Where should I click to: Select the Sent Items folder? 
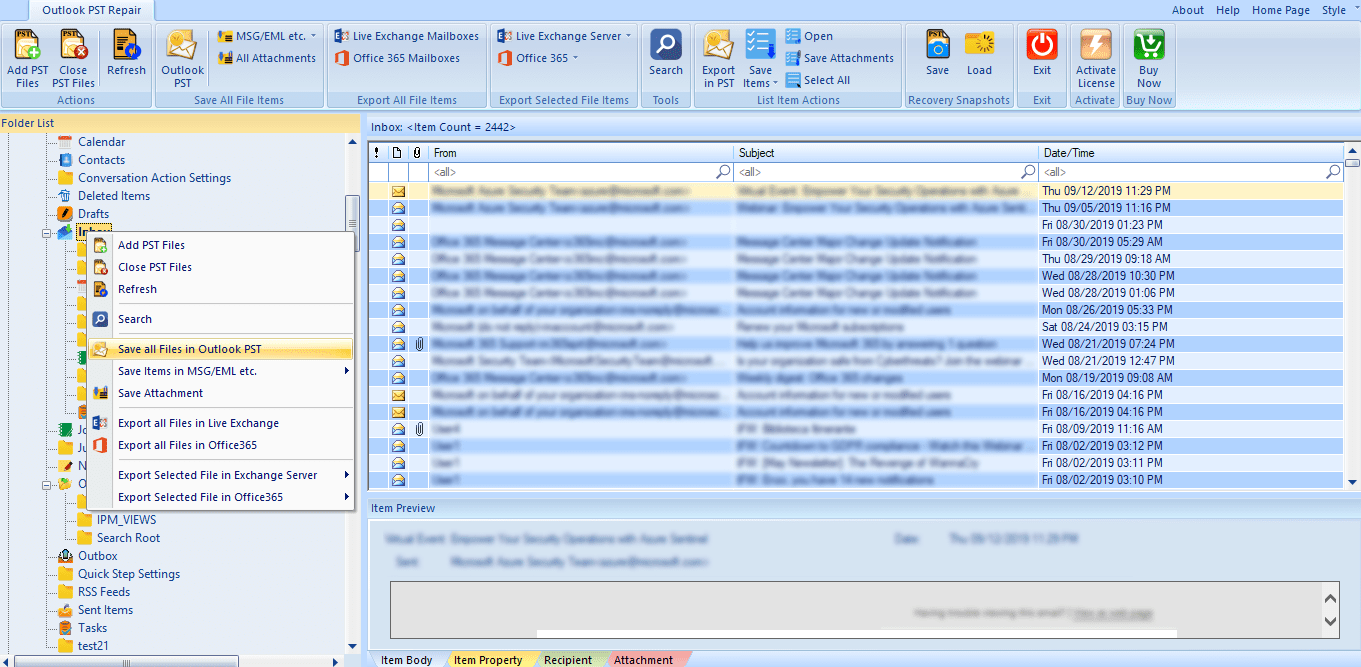[105, 610]
